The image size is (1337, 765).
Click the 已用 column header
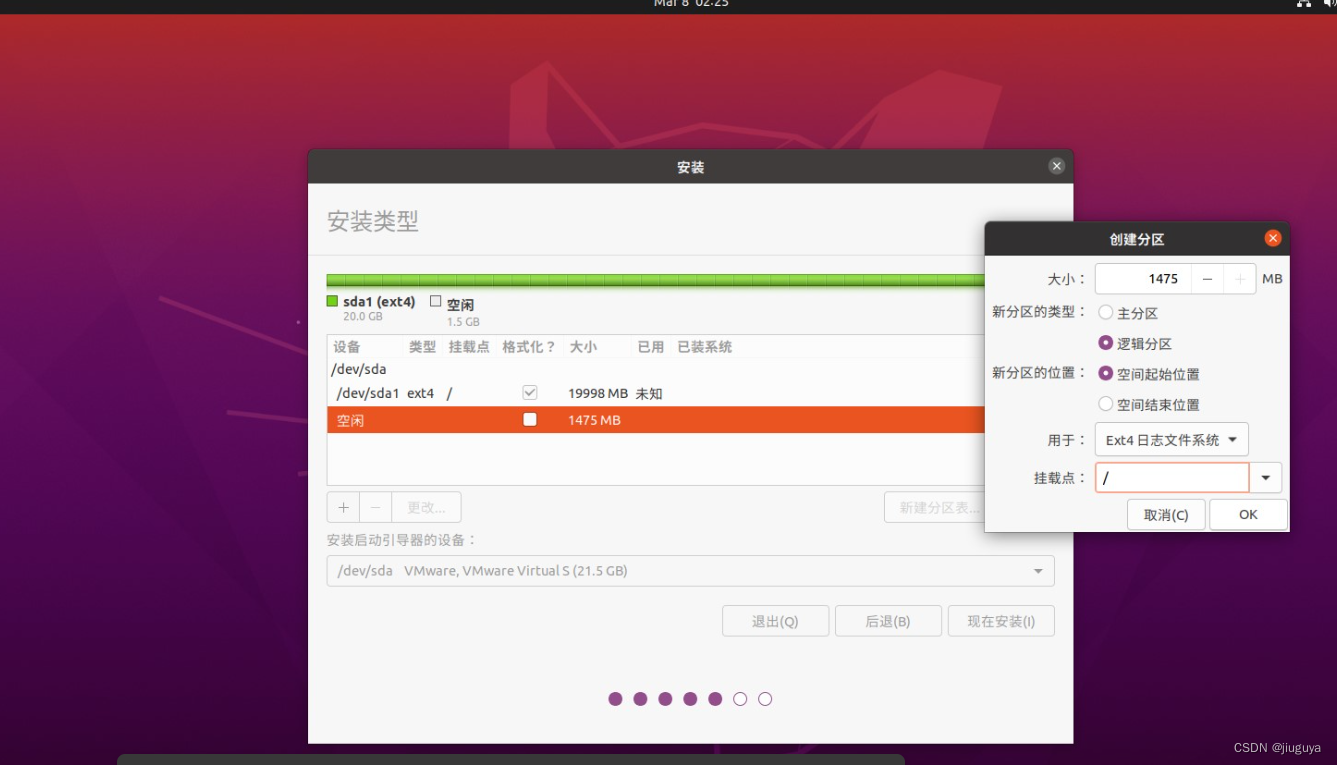point(651,347)
